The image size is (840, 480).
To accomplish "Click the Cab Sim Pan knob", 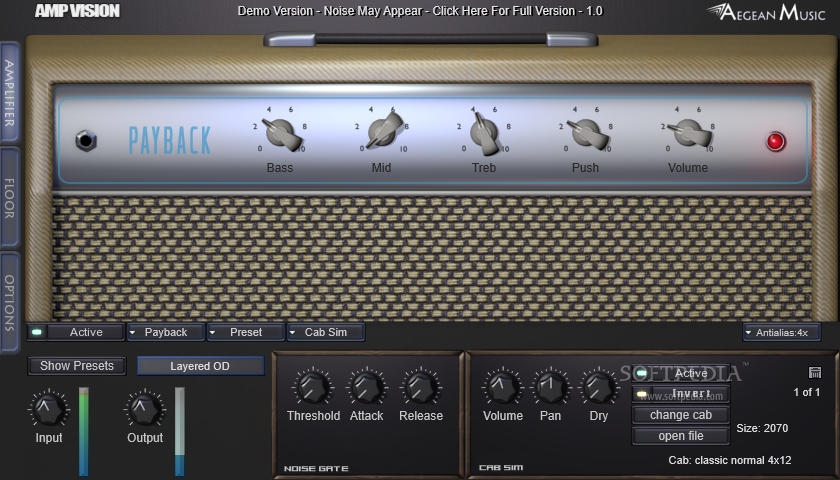I will 551,387.
